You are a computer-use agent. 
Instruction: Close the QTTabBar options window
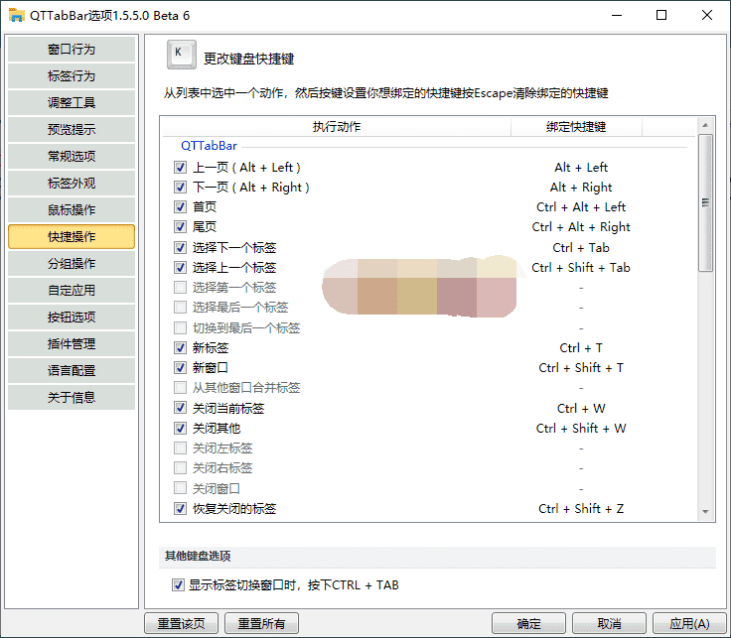coord(707,15)
